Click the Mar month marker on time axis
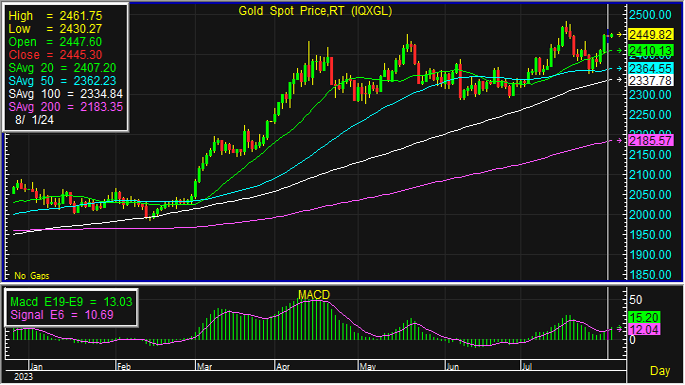Image resolution: width=685 pixels, height=385 pixels. point(204,366)
